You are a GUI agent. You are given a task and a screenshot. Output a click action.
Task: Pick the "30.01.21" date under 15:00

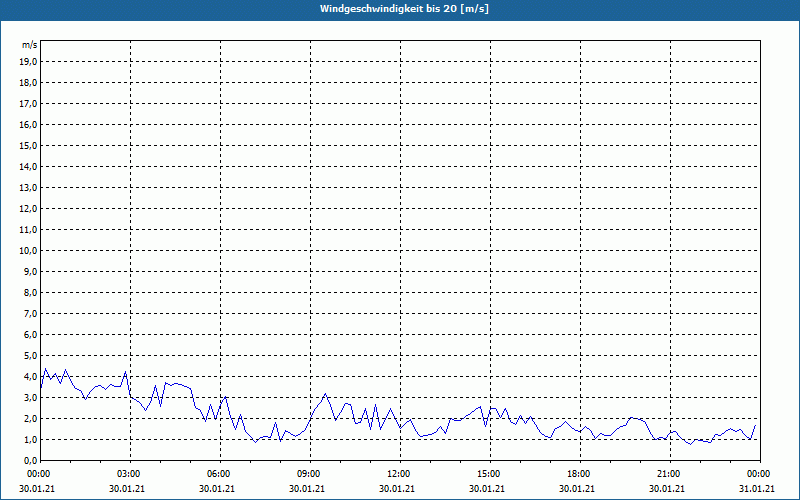tap(487, 488)
